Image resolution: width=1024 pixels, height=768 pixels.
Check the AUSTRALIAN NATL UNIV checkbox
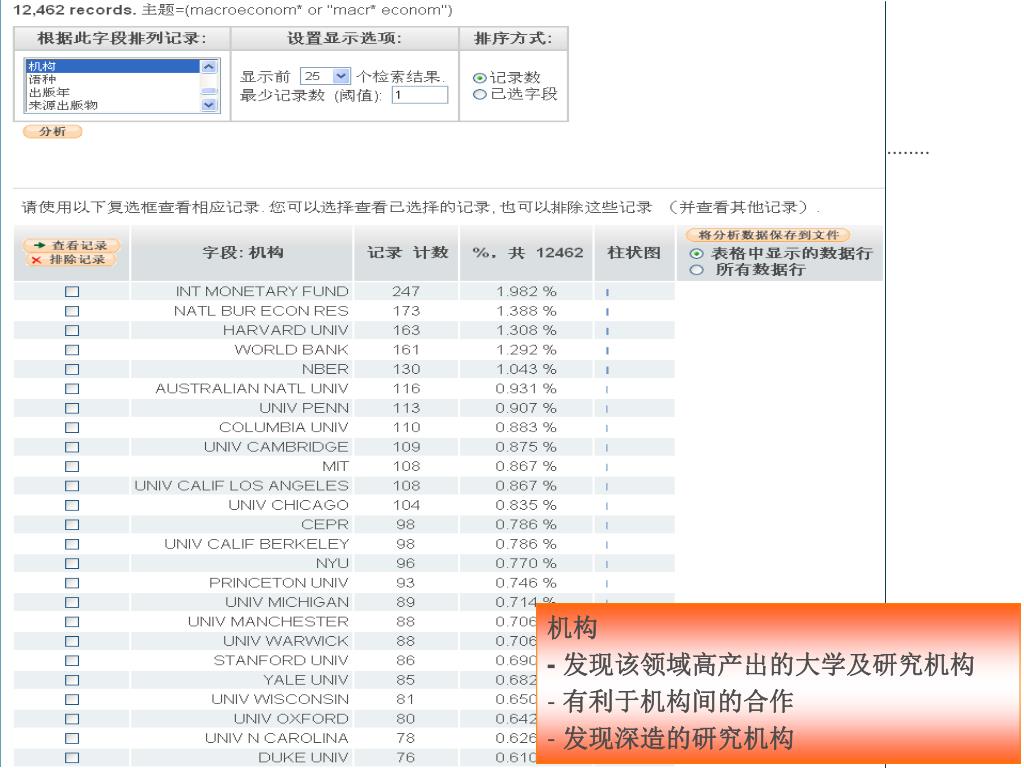click(72, 389)
